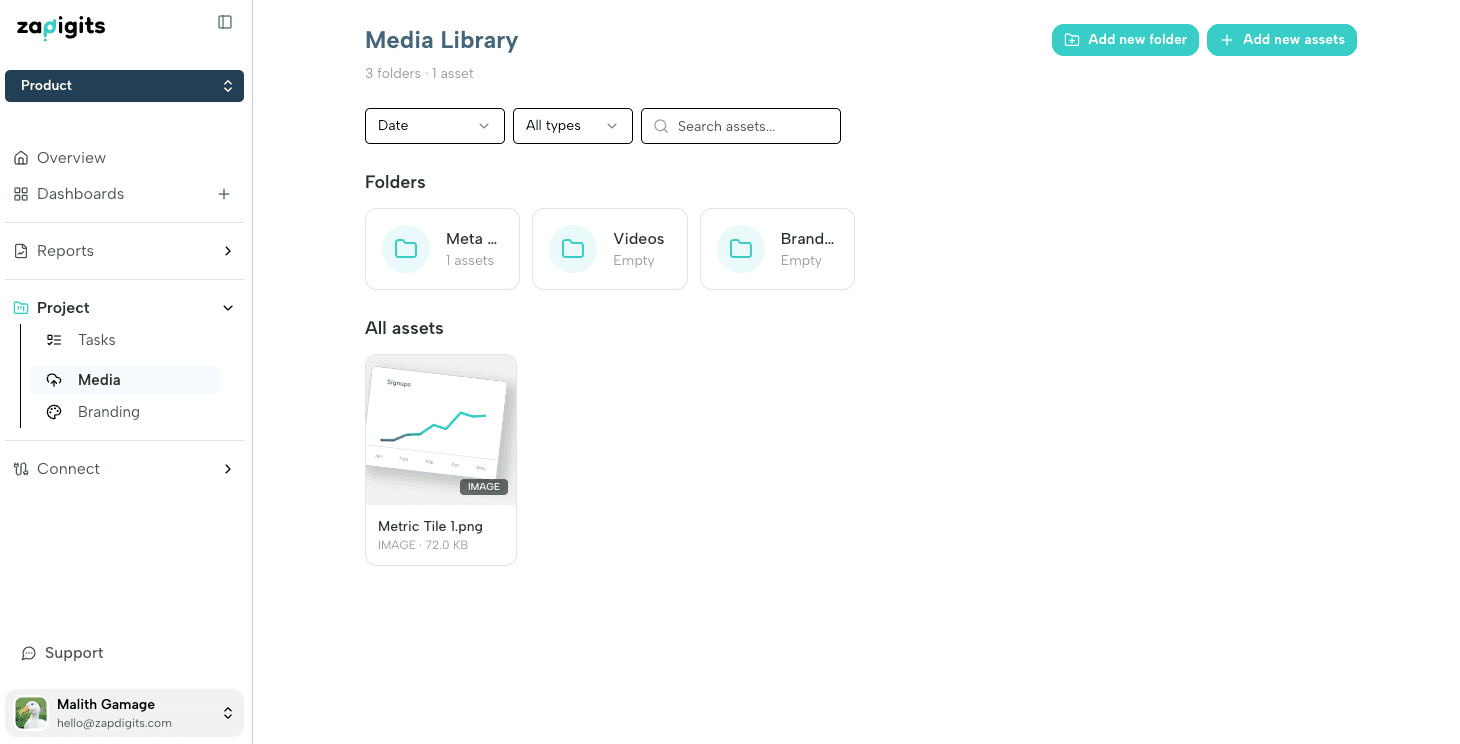Click the Branding palette icon
1460x744 pixels.
[x=54, y=411]
